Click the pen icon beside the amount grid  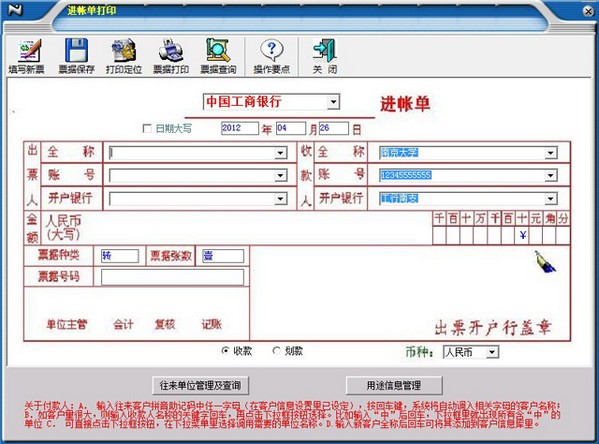coord(545,262)
